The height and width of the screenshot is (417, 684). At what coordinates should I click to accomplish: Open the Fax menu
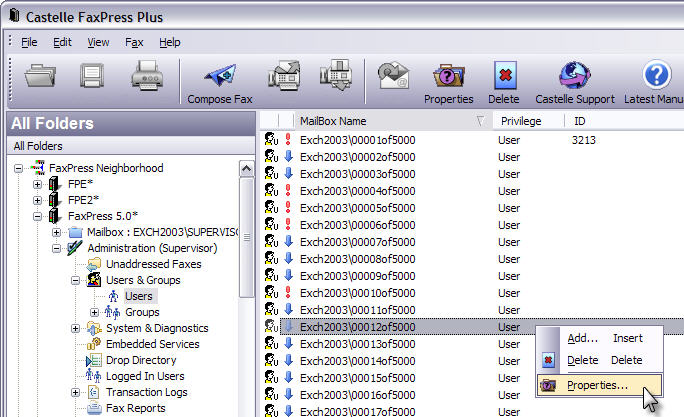tap(134, 42)
